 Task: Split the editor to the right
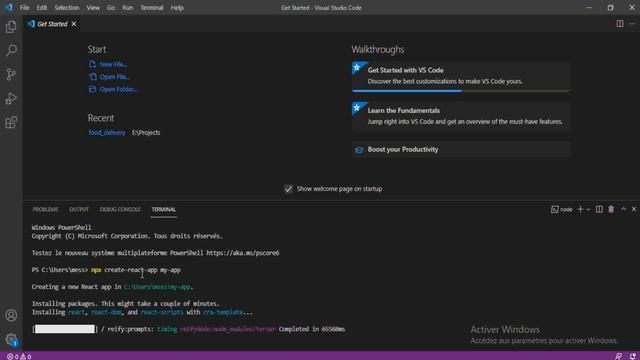pyautogui.click(x=620, y=24)
